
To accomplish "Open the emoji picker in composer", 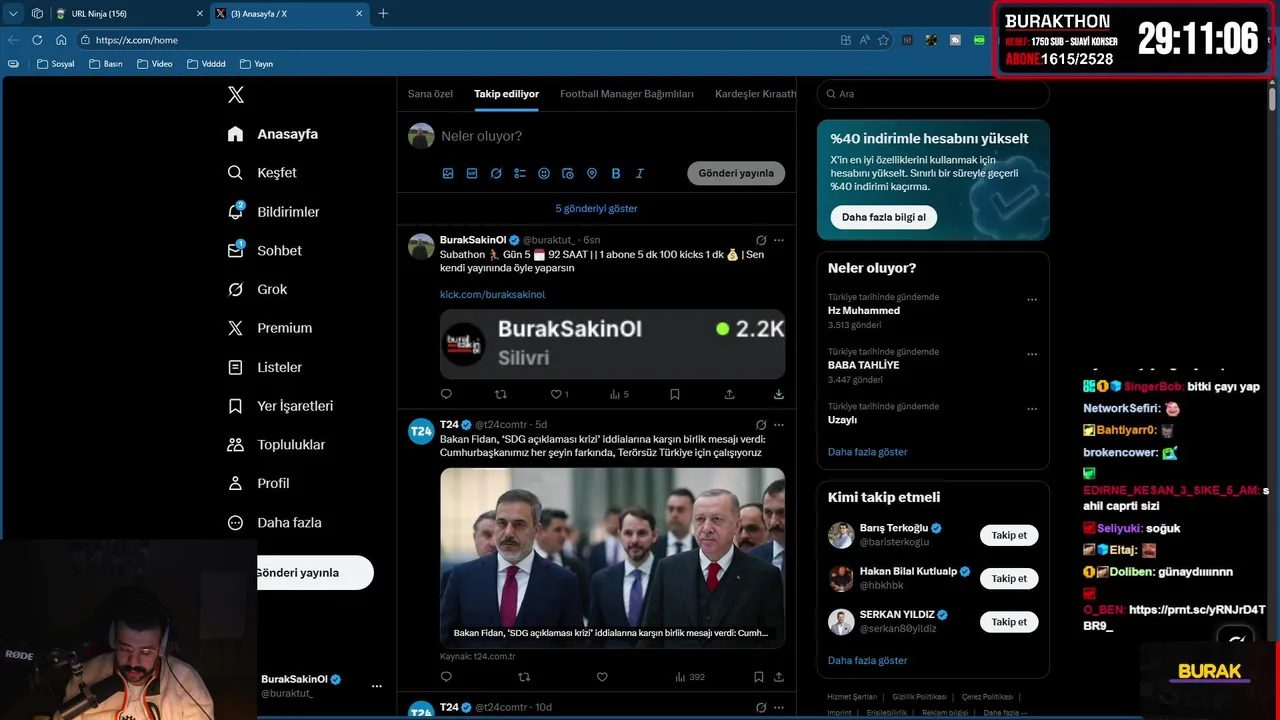I will (544, 173).
